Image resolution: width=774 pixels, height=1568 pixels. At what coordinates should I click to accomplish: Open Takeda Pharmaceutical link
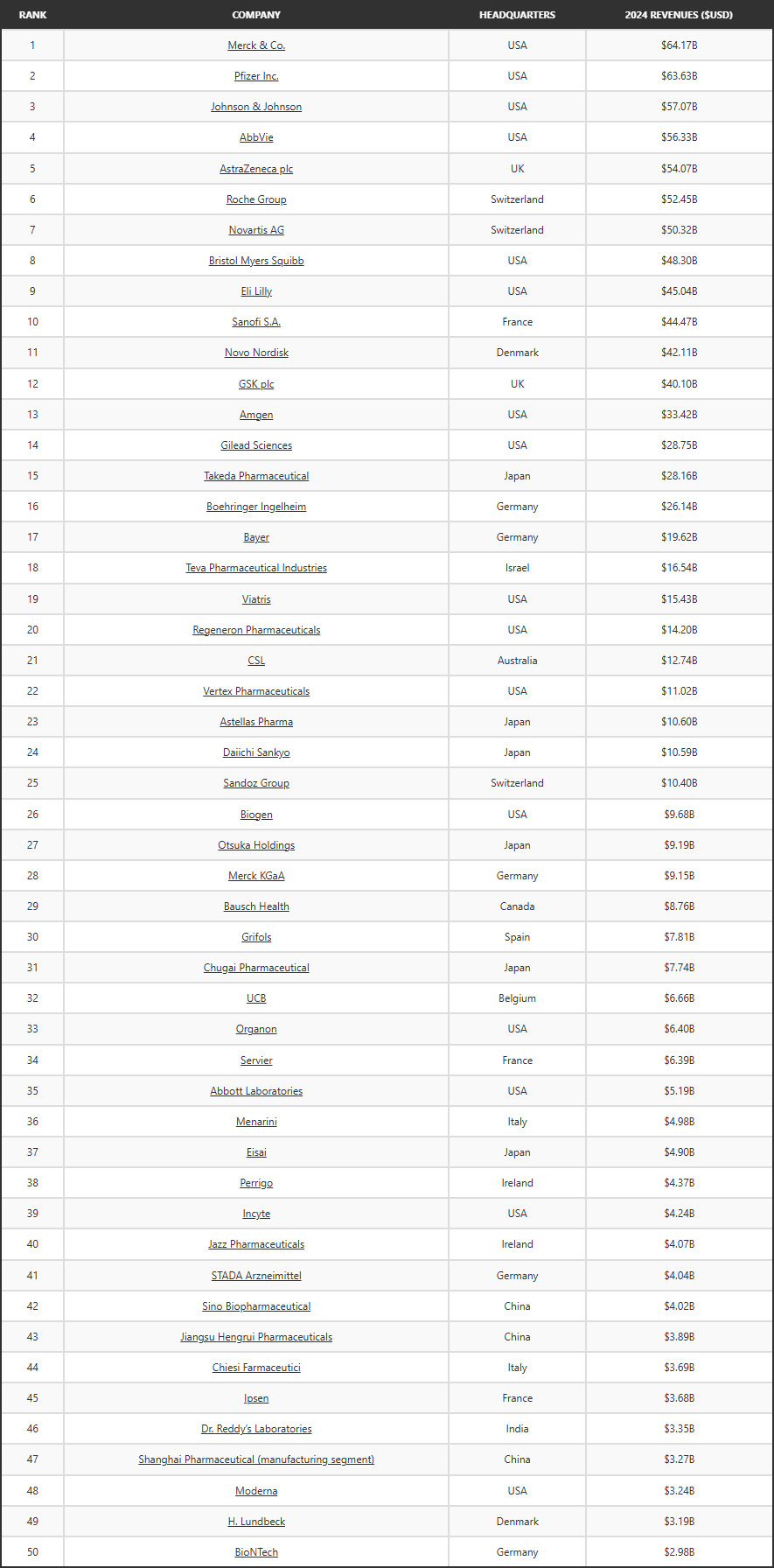tap(256, 476)
